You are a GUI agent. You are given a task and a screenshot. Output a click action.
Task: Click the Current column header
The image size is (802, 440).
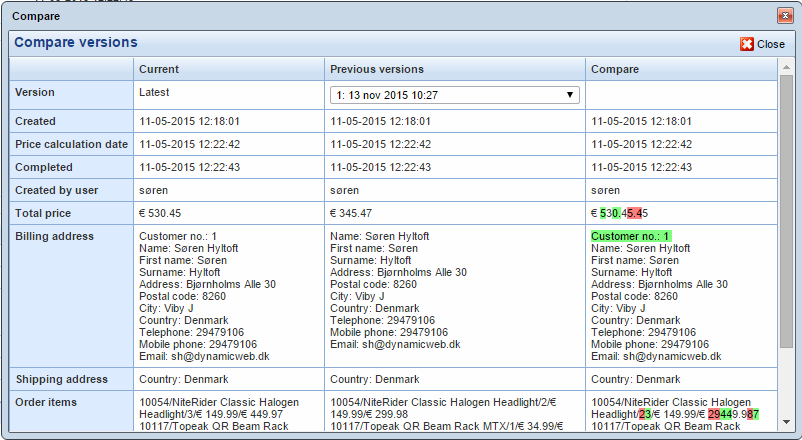pos(159,69)
